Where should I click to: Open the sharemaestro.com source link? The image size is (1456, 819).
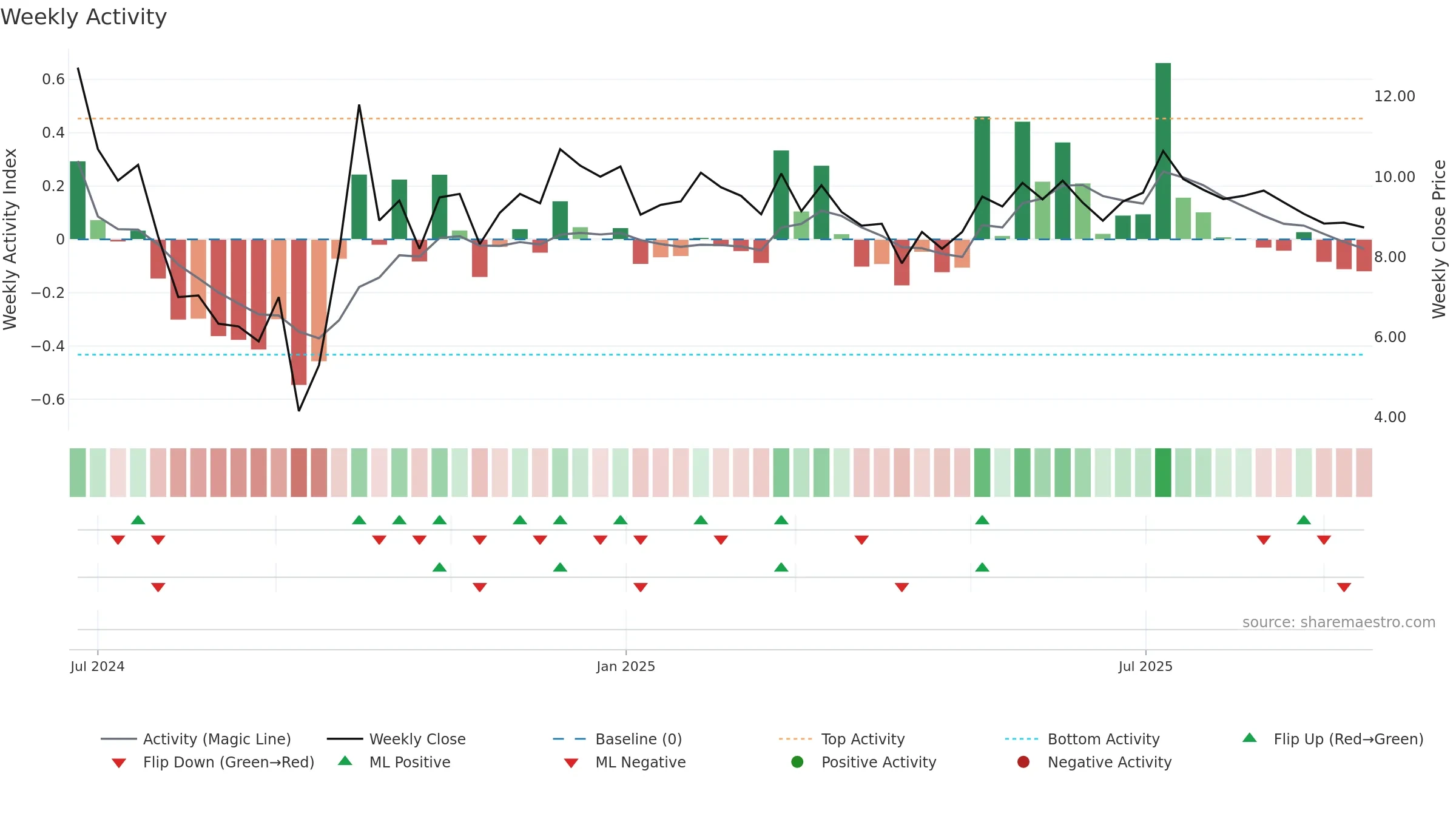[1339, 622]
